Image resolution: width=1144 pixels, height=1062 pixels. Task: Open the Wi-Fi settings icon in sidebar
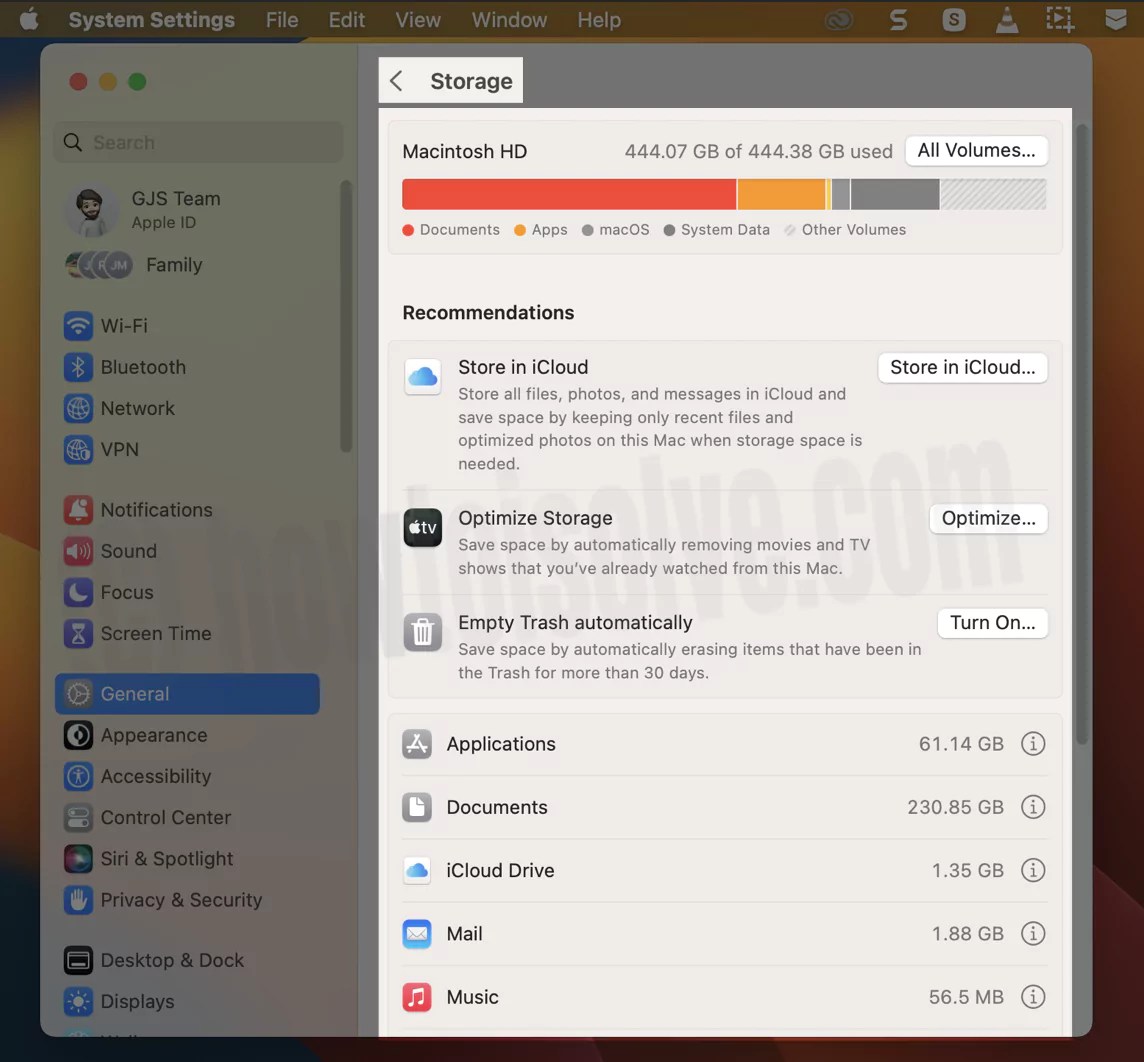pyautogui.click(x=78, y=326)
